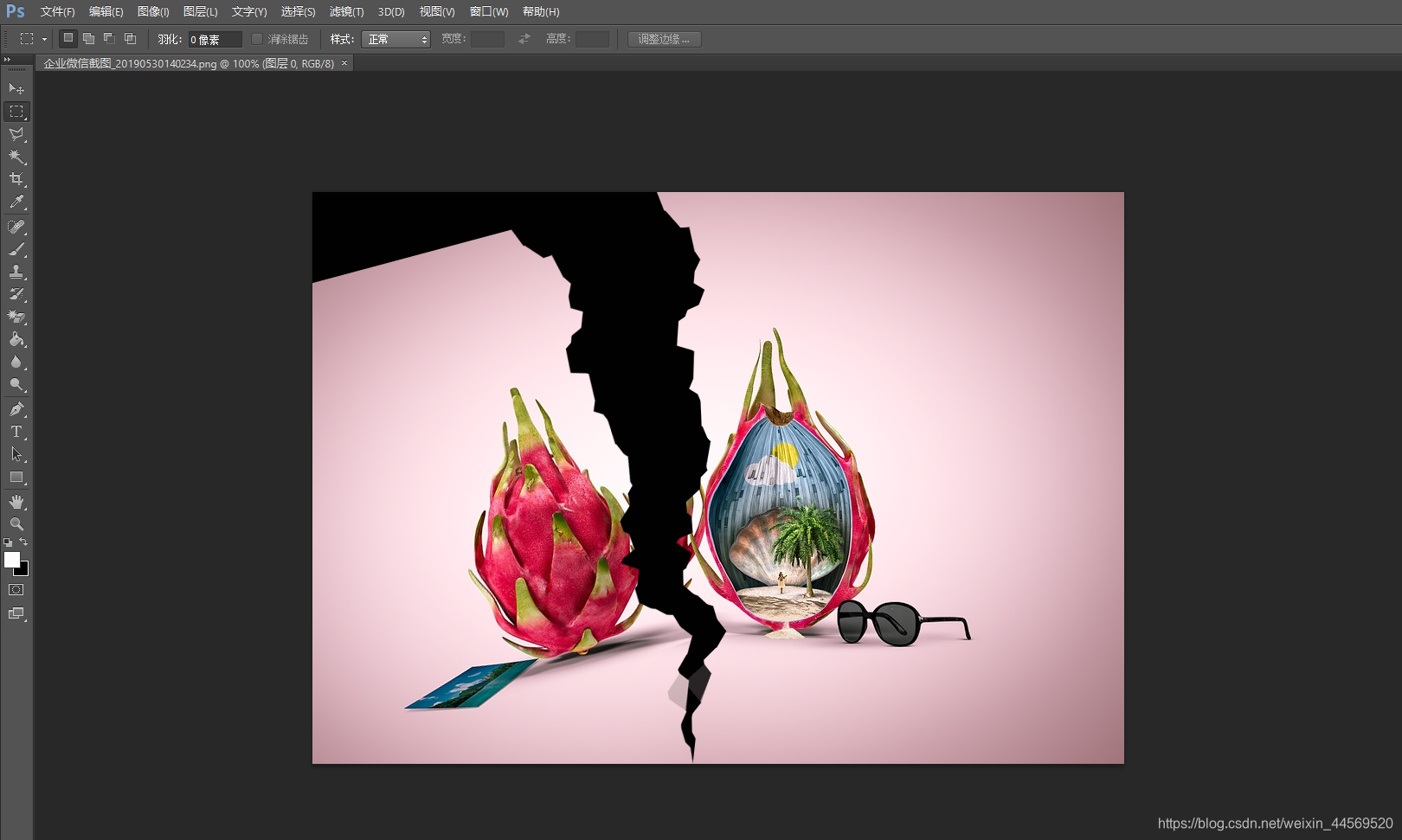
Task: Click the marquee tool icon in options bar
Action: point(27,39)
